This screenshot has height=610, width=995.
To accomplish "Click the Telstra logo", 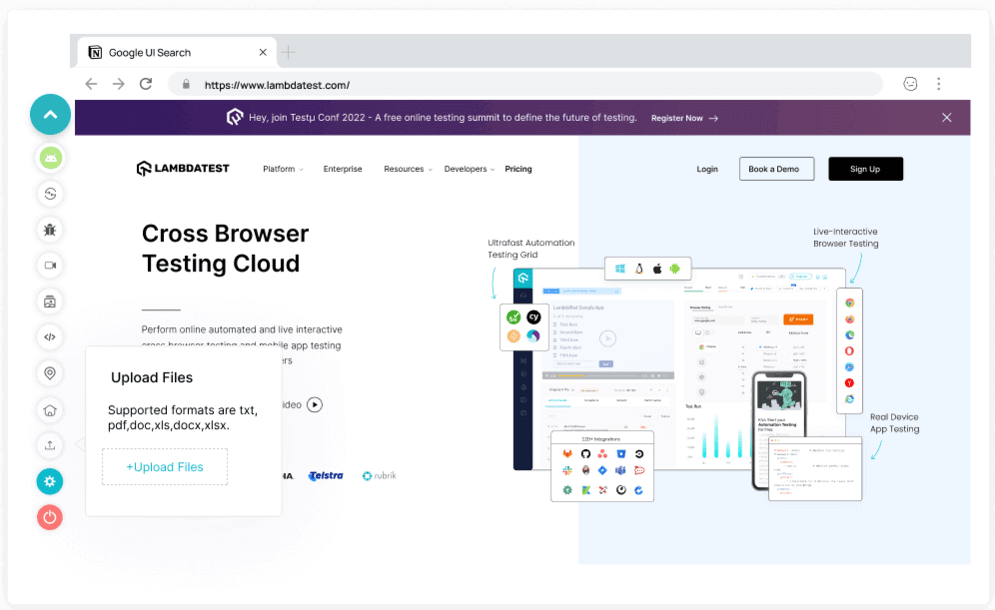I will point(326,475).
